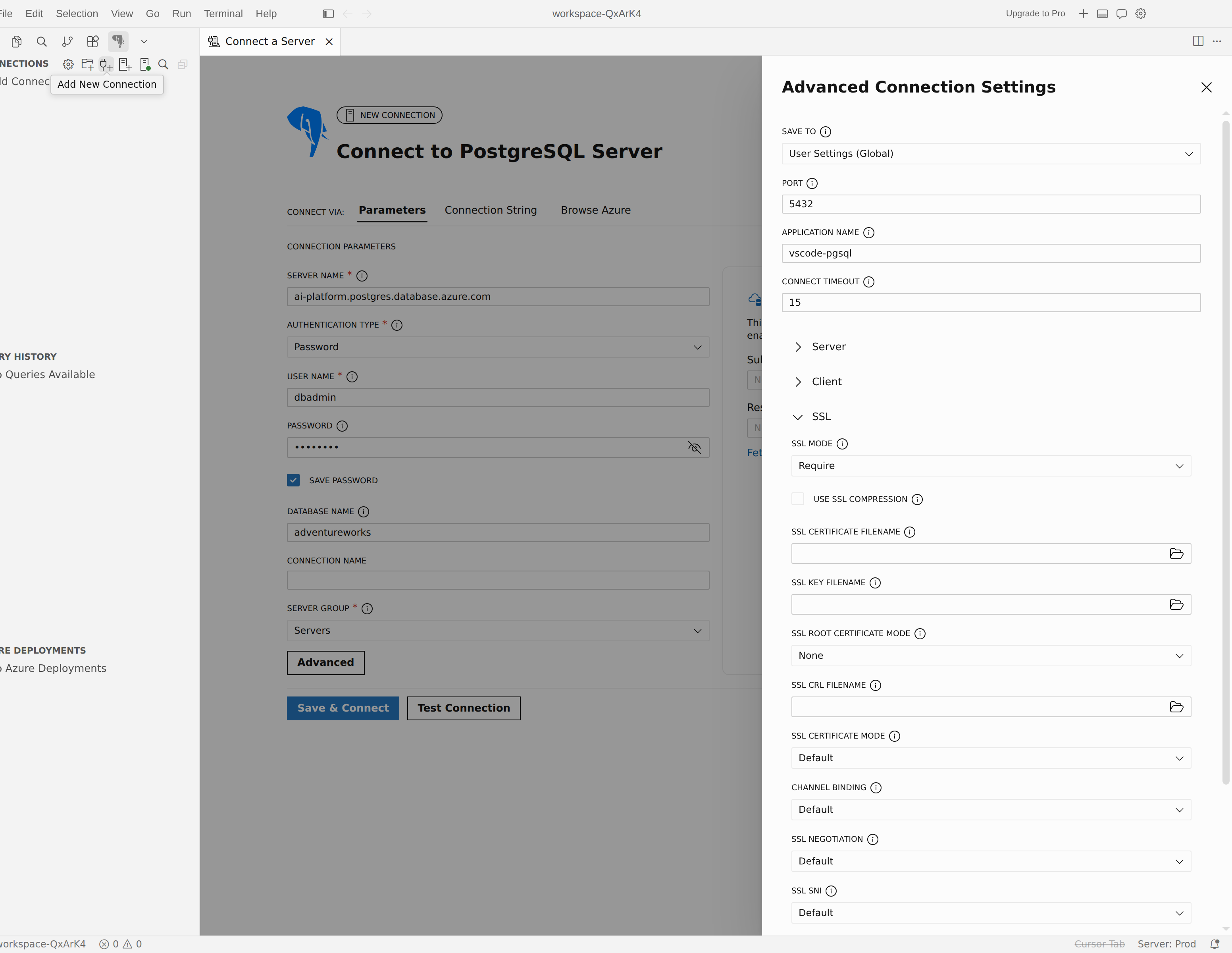This screenshot has width=1232, height=953.
Task: Open the title bar settings gear
Action: coord(1141,14)
